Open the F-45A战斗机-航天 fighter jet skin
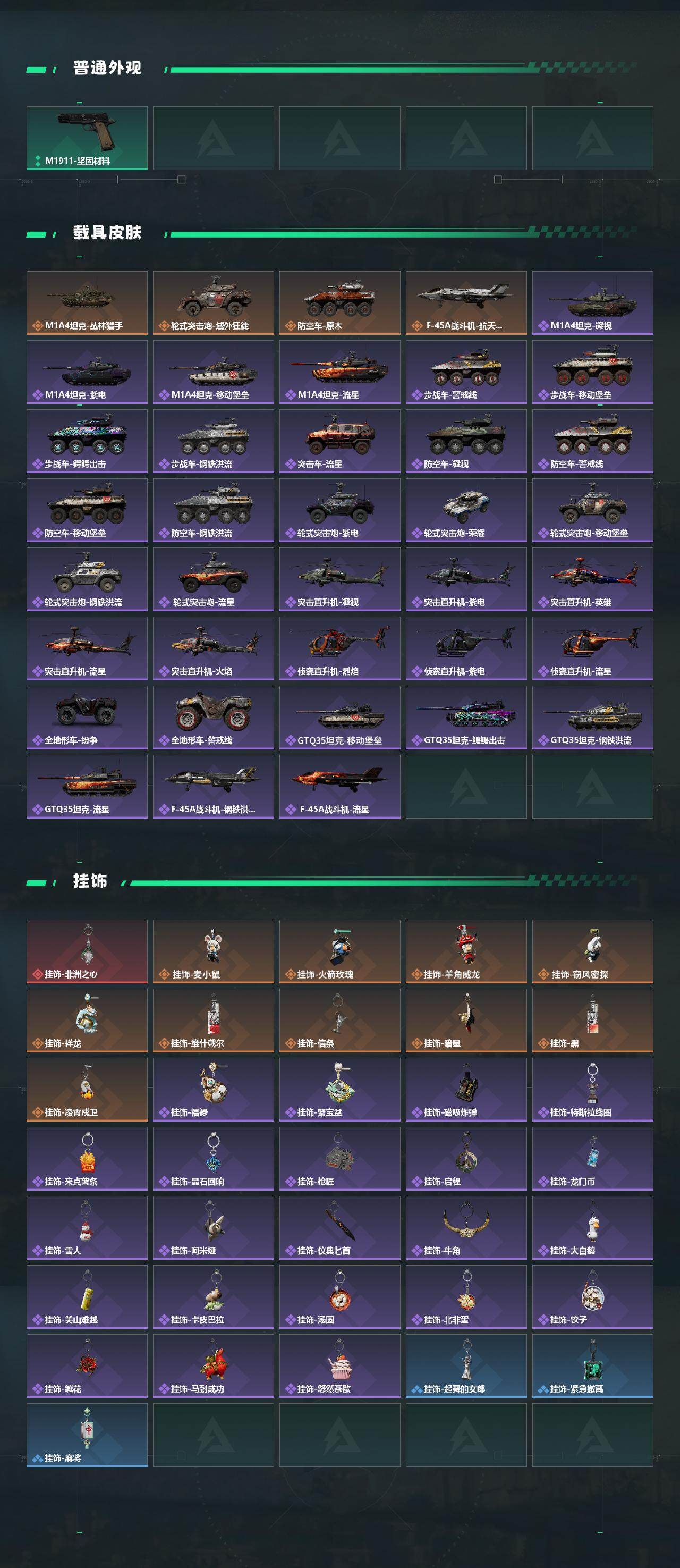 [x=466, y=302]
